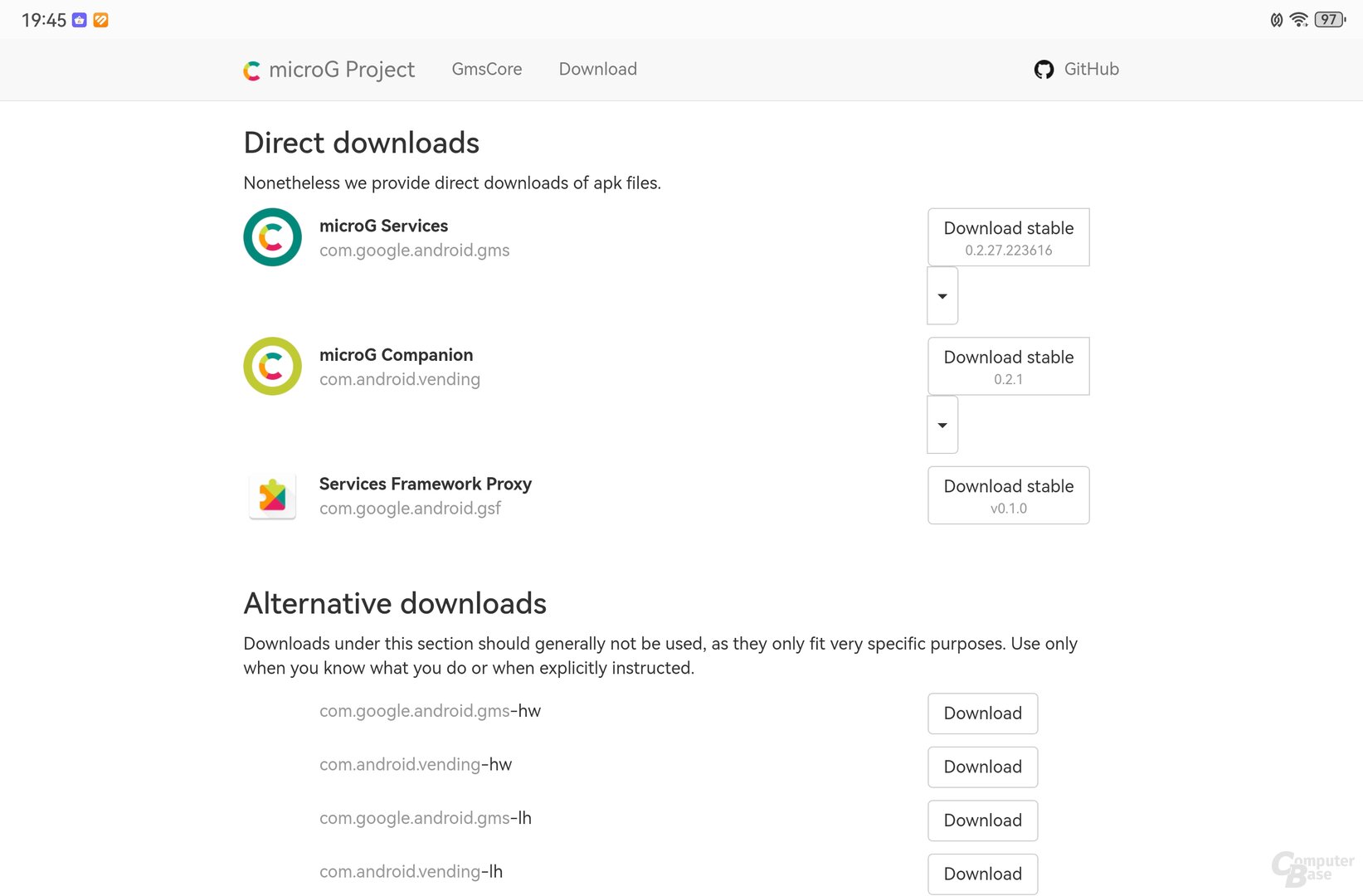Viewport: 1363px width, 896px height.
Task: Click the Direct downloads heading
Action: 362,143
